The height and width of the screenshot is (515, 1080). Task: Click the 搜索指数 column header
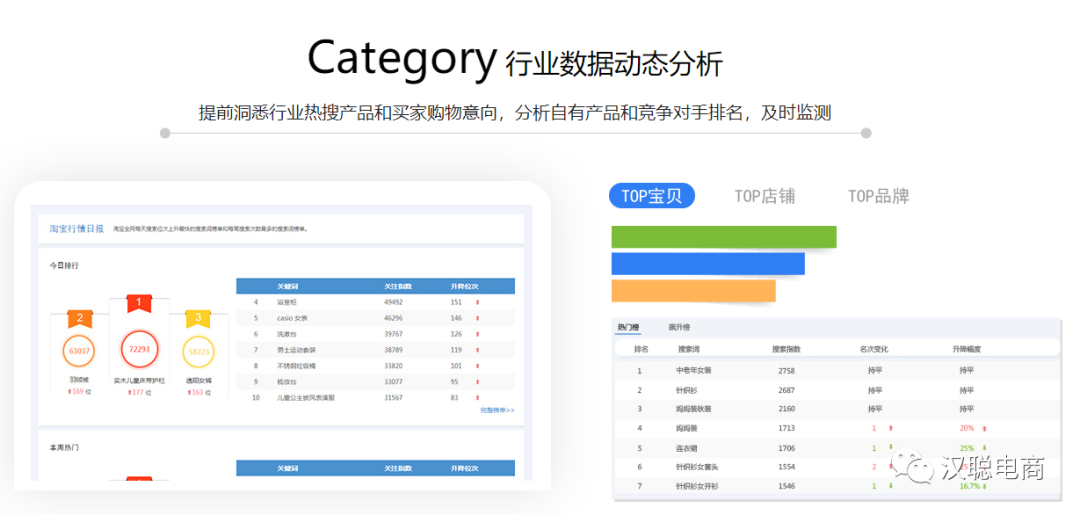(786, 349)
